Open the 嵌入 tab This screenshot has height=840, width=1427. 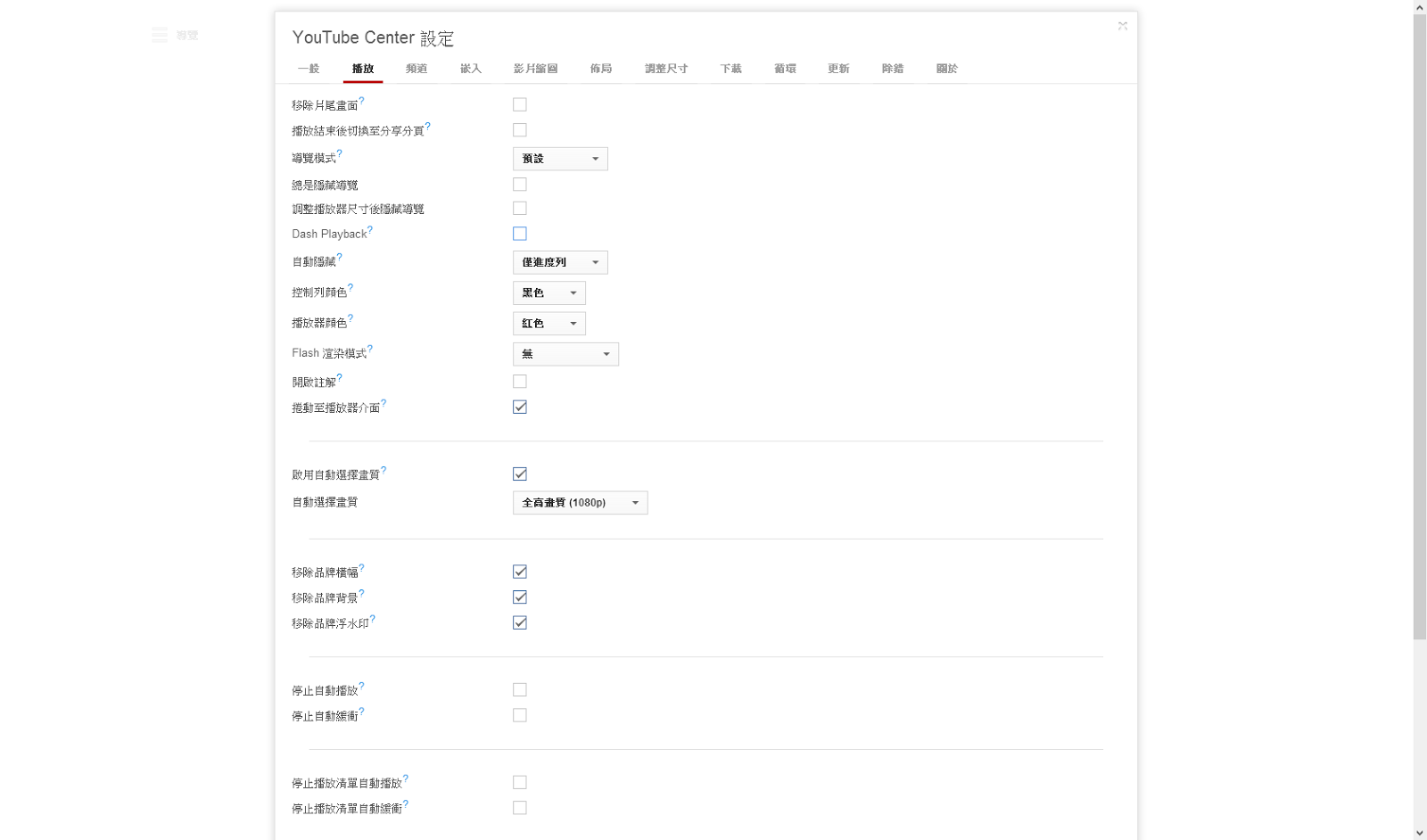click(x=471, y=69)
